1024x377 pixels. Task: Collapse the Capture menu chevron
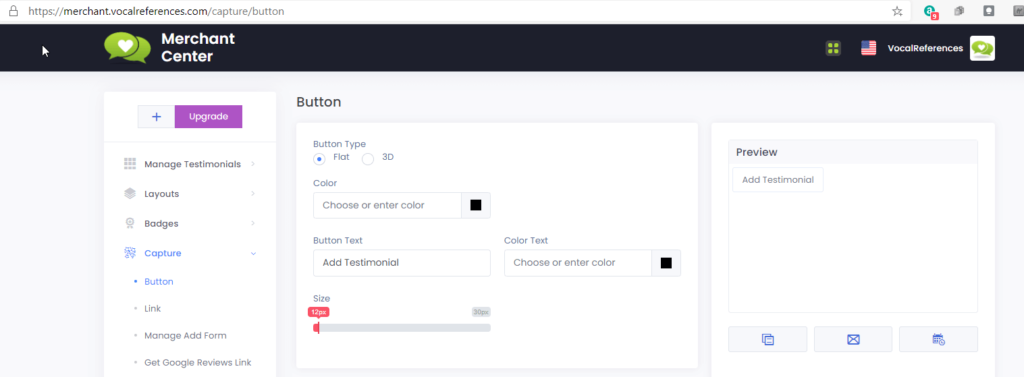[x=253, y=254]
